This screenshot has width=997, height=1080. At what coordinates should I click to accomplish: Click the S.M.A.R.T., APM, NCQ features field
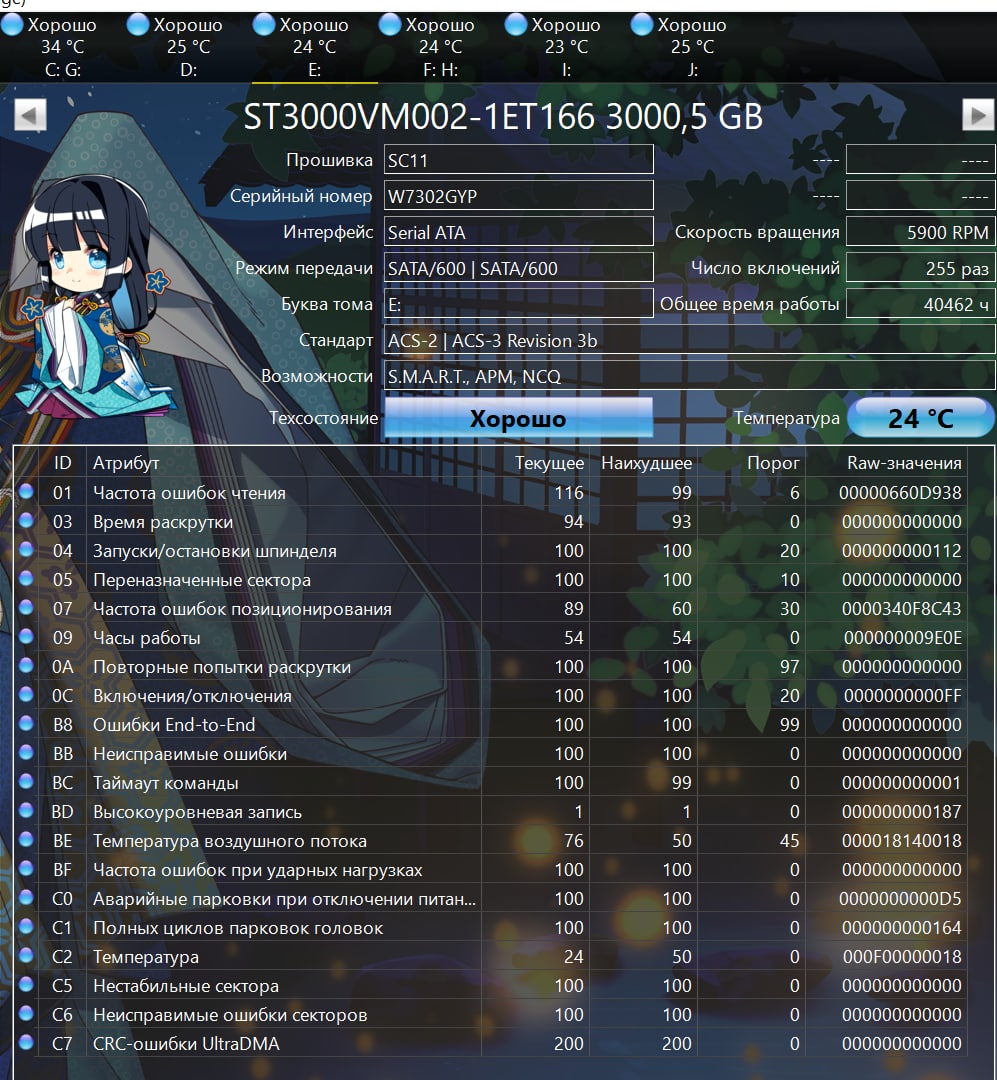coord(689,376)
